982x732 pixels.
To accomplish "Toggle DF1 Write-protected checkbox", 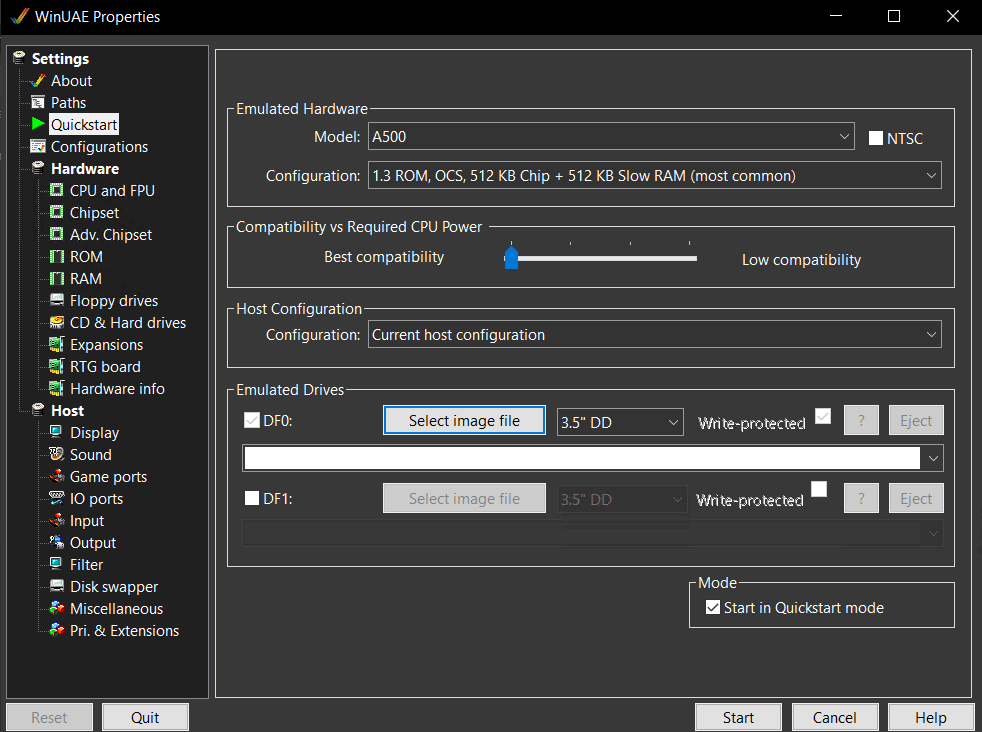I will click(819, 489).
